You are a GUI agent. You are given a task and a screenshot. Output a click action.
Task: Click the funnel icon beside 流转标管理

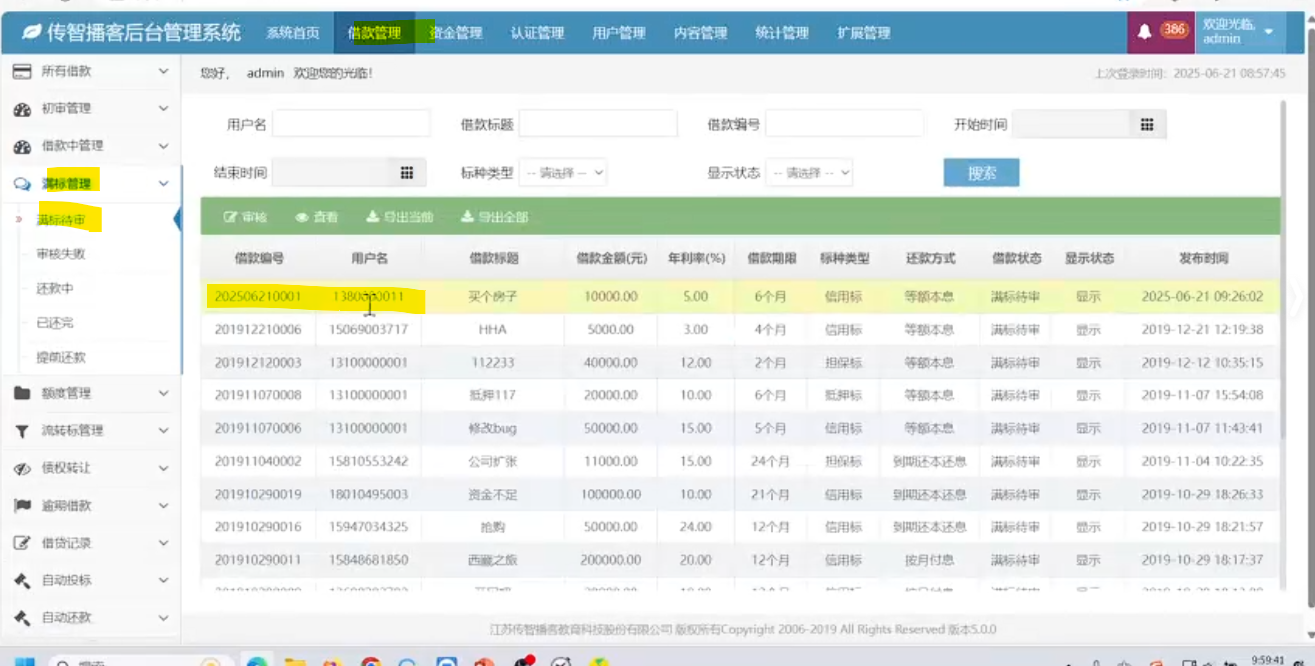click(22, 431)
